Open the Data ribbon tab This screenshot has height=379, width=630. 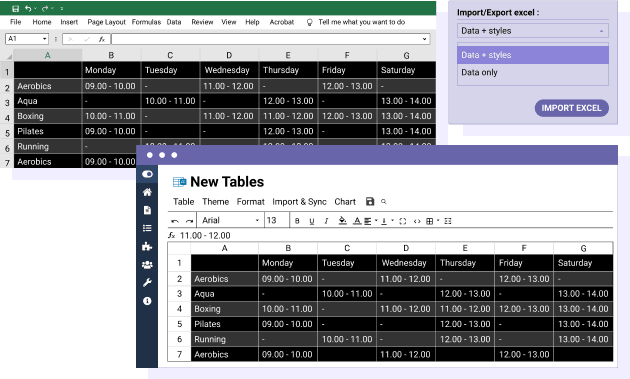point(174,22)
